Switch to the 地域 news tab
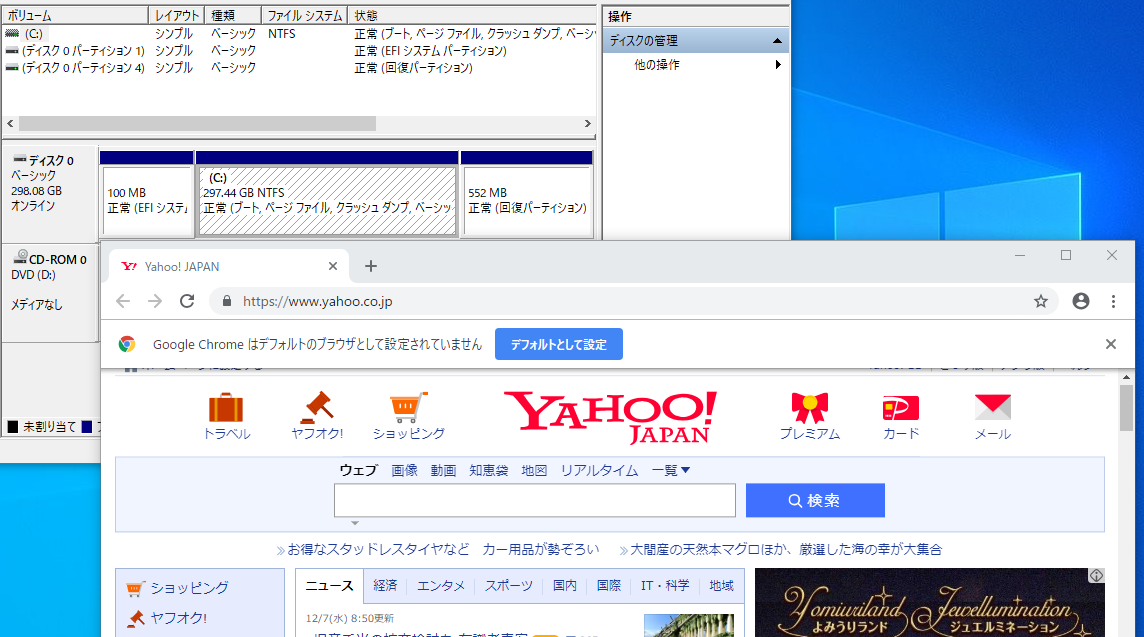The height and width of the screenshot is (637, 1144). (x=721, y=585)
